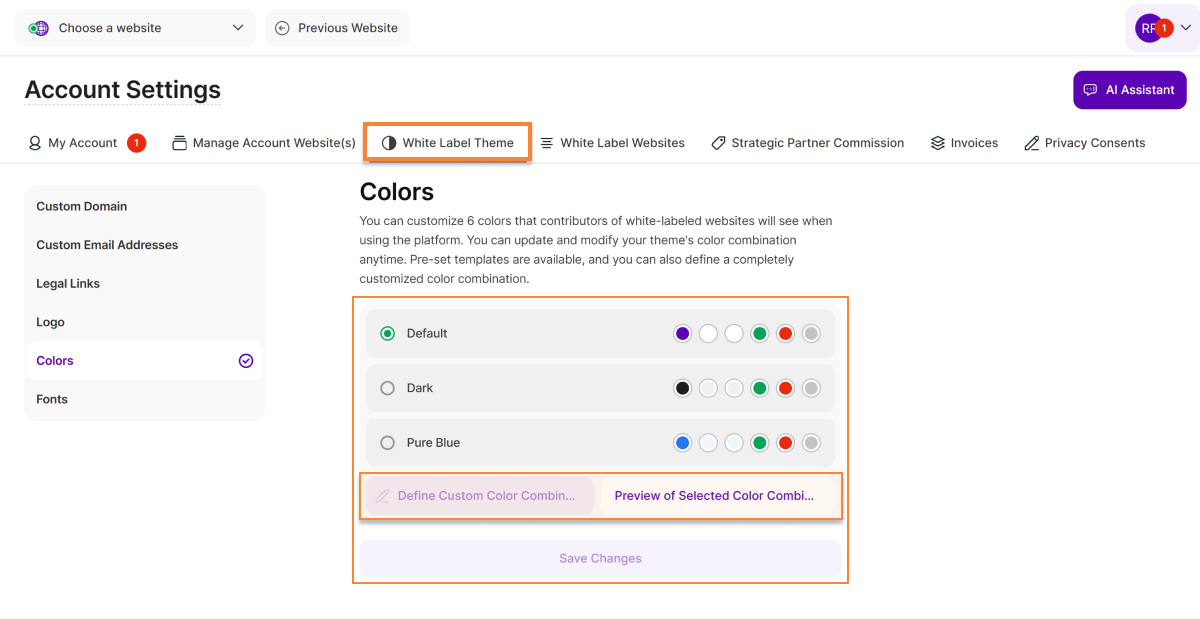1200x619 pixels.
Task: Open the Custom Domain sidebar section
Action: [82, 206]
